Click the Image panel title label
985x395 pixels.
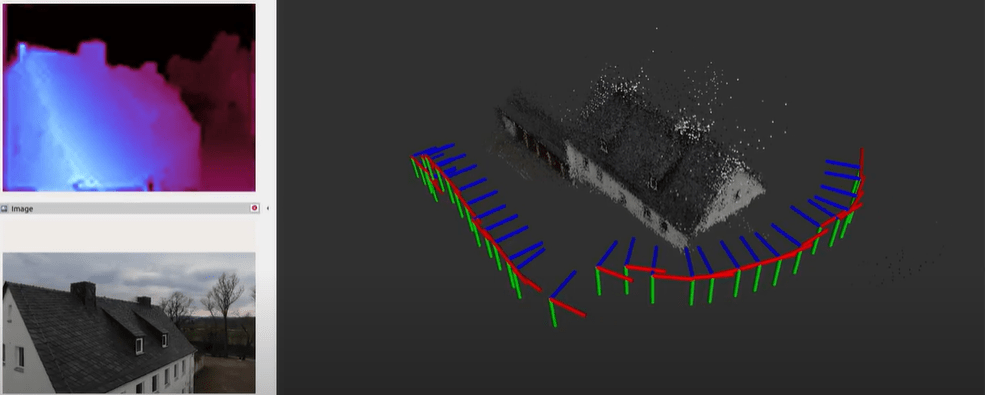click(x=22, y=209)
